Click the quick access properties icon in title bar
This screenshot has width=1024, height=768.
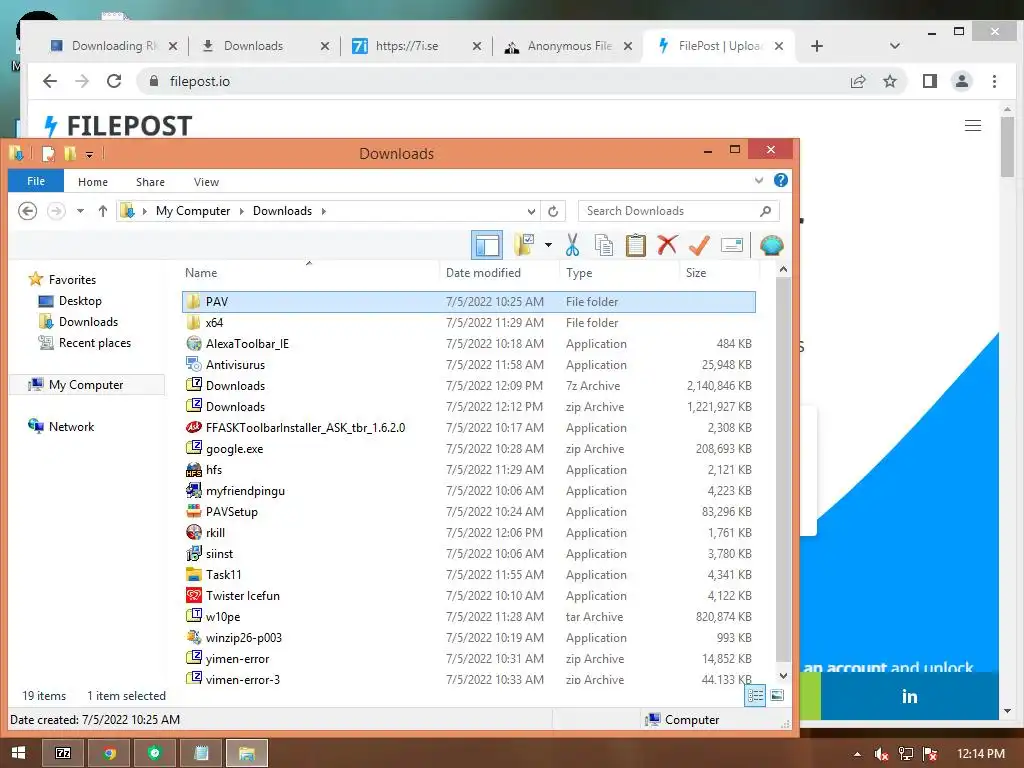click(x=48, y=153)
